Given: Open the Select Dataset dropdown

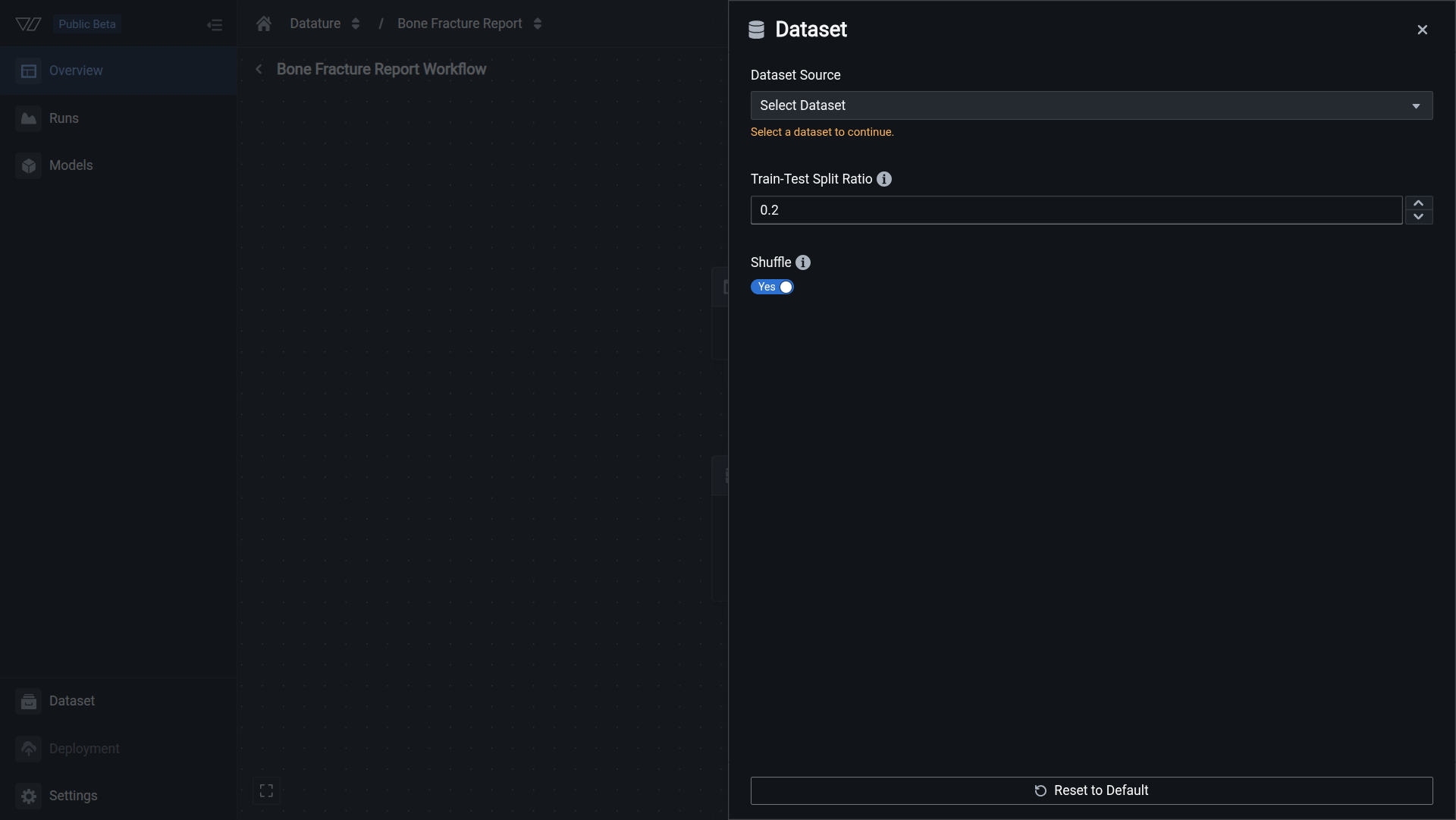Looking at the screenshot, I should tap(1091, 105).
